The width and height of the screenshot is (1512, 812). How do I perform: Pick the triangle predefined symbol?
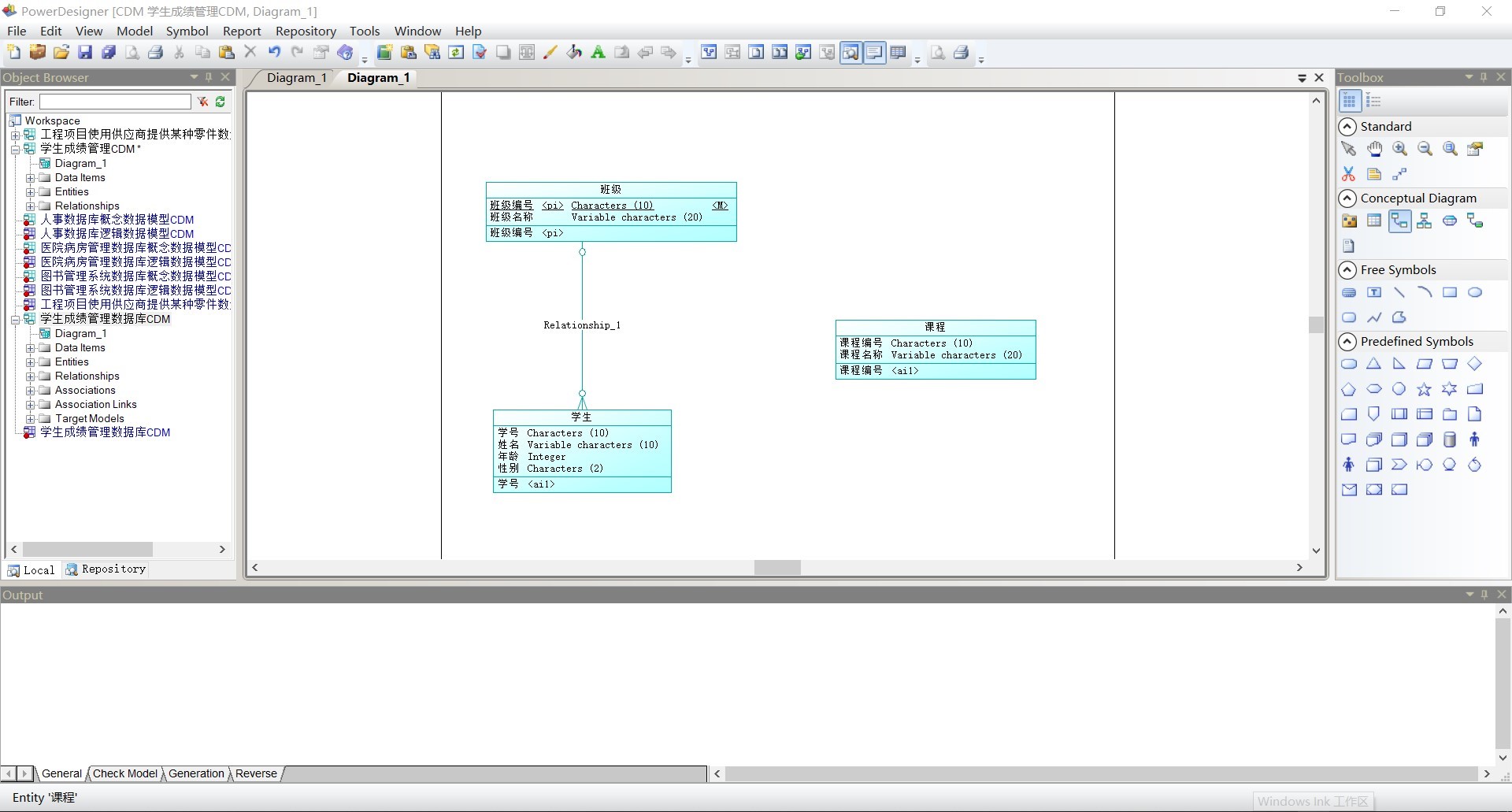pos(1374,364)
